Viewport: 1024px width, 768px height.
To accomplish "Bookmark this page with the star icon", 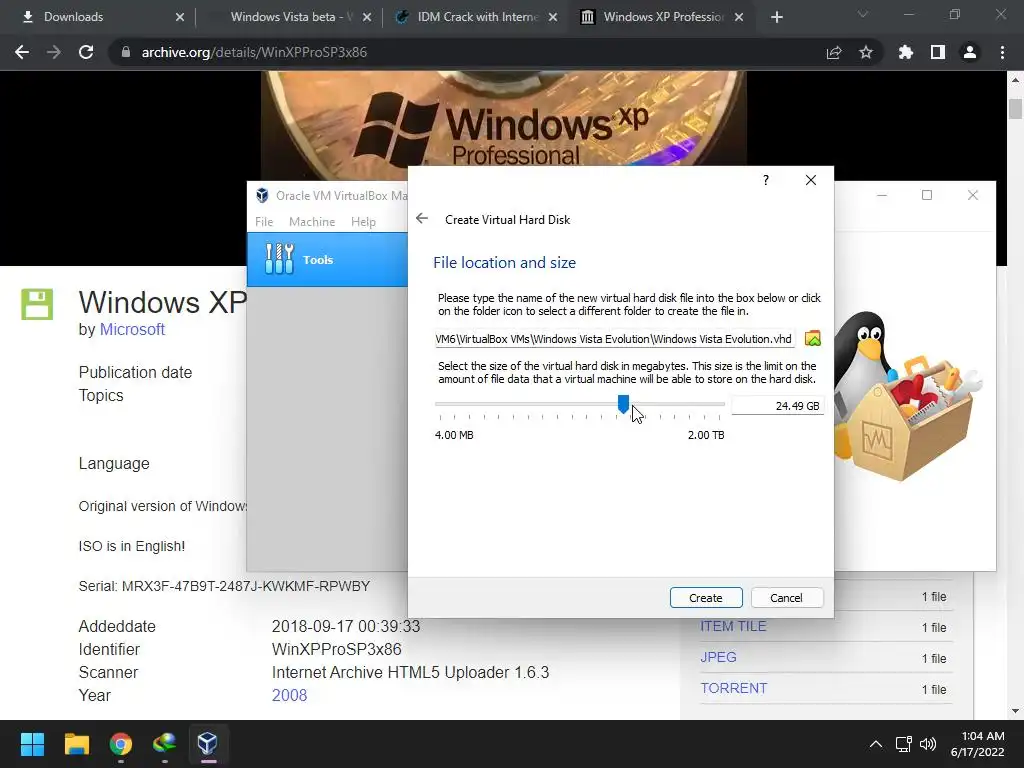I will point(866,52).
